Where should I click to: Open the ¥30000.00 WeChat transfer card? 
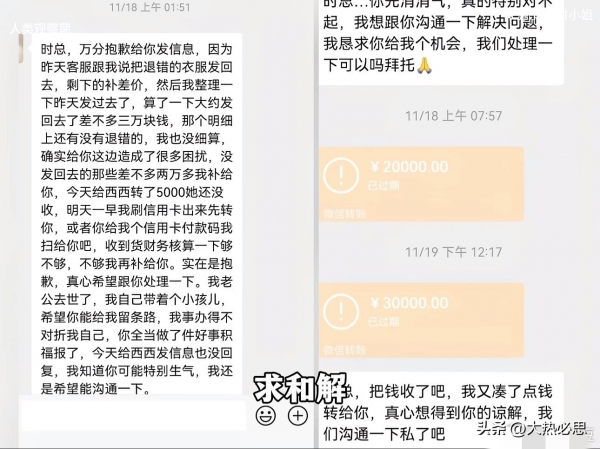tap(421, 320)
